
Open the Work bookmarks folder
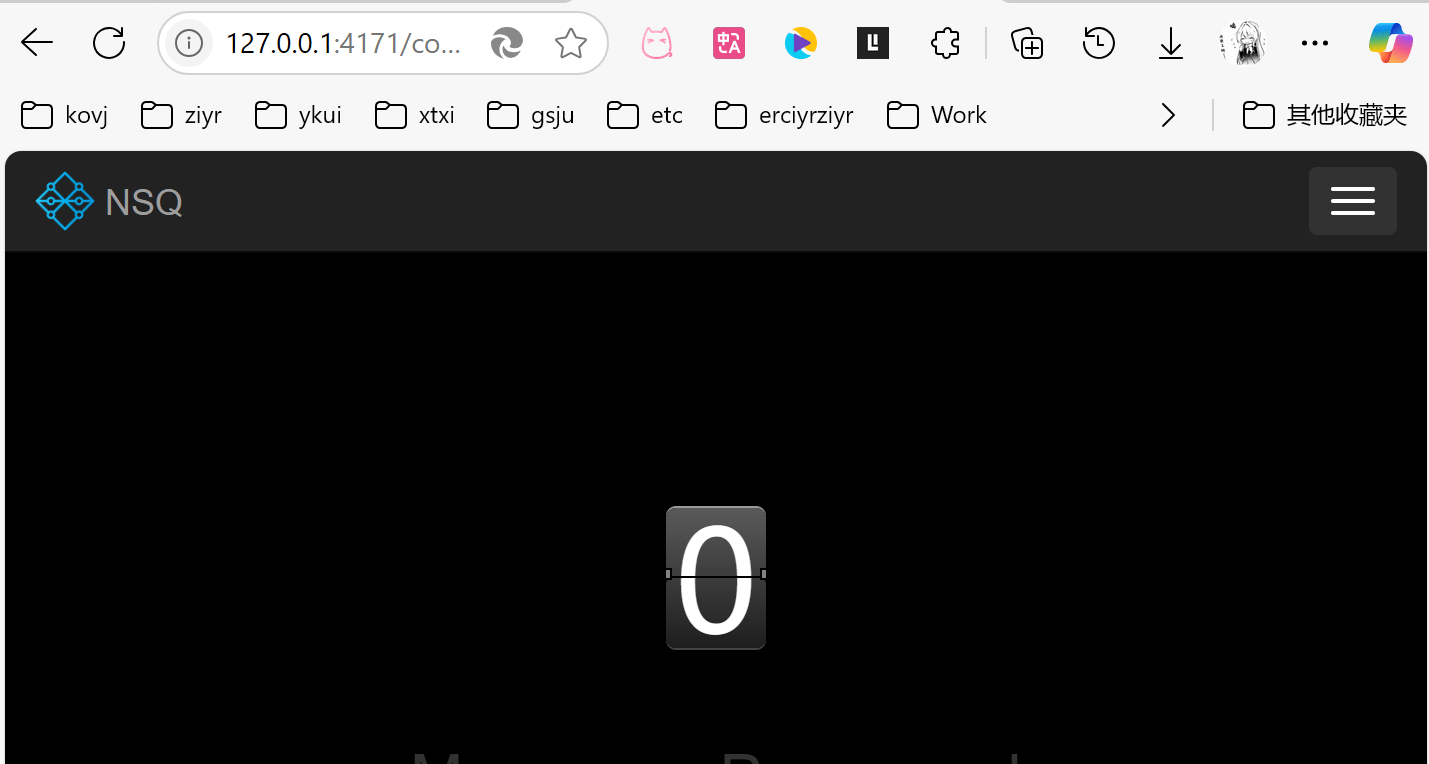click(x=937, y=116)
